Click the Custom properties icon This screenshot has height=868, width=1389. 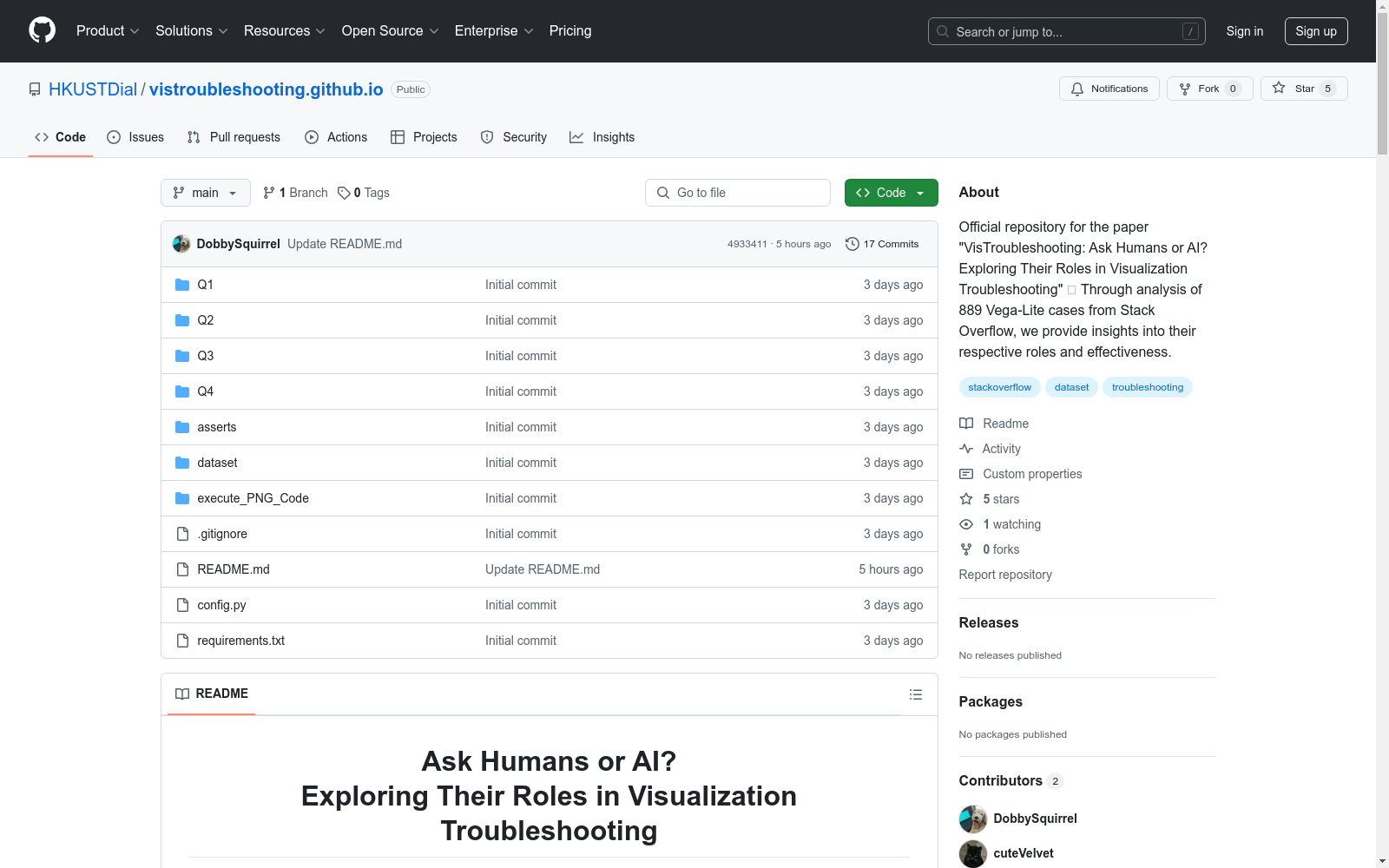click(966, 474)
